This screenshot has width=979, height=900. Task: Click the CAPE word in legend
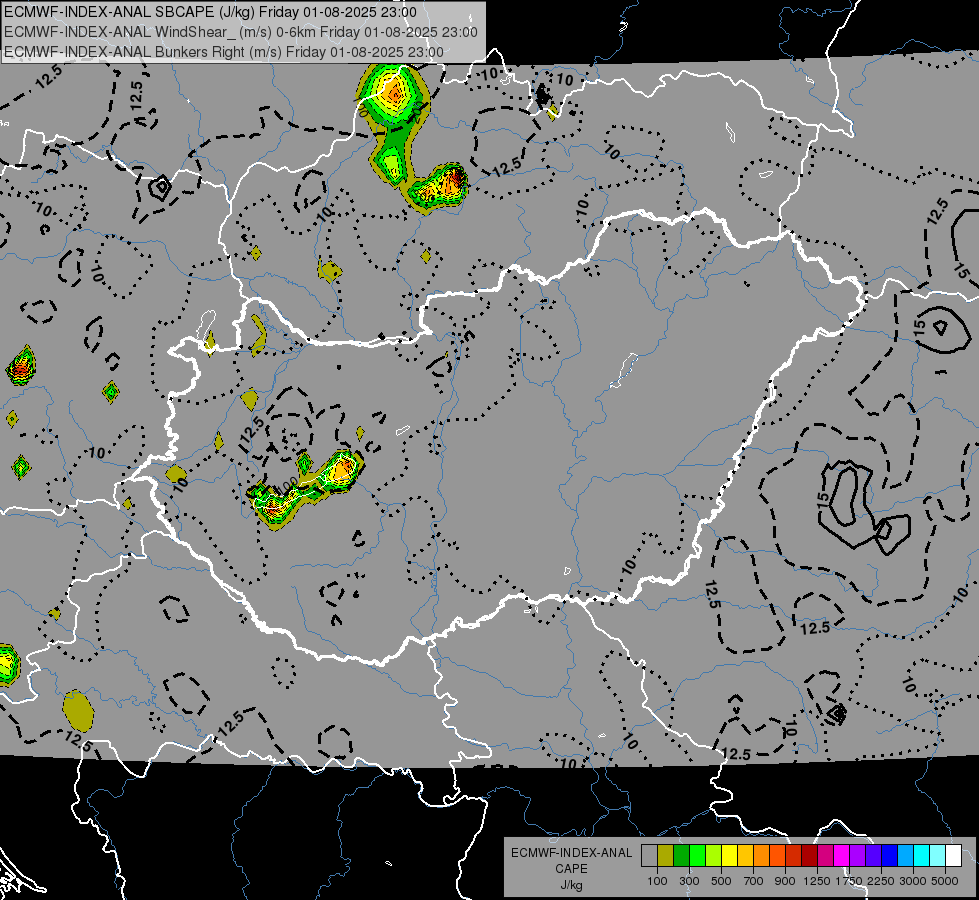(x=571, y=869)
